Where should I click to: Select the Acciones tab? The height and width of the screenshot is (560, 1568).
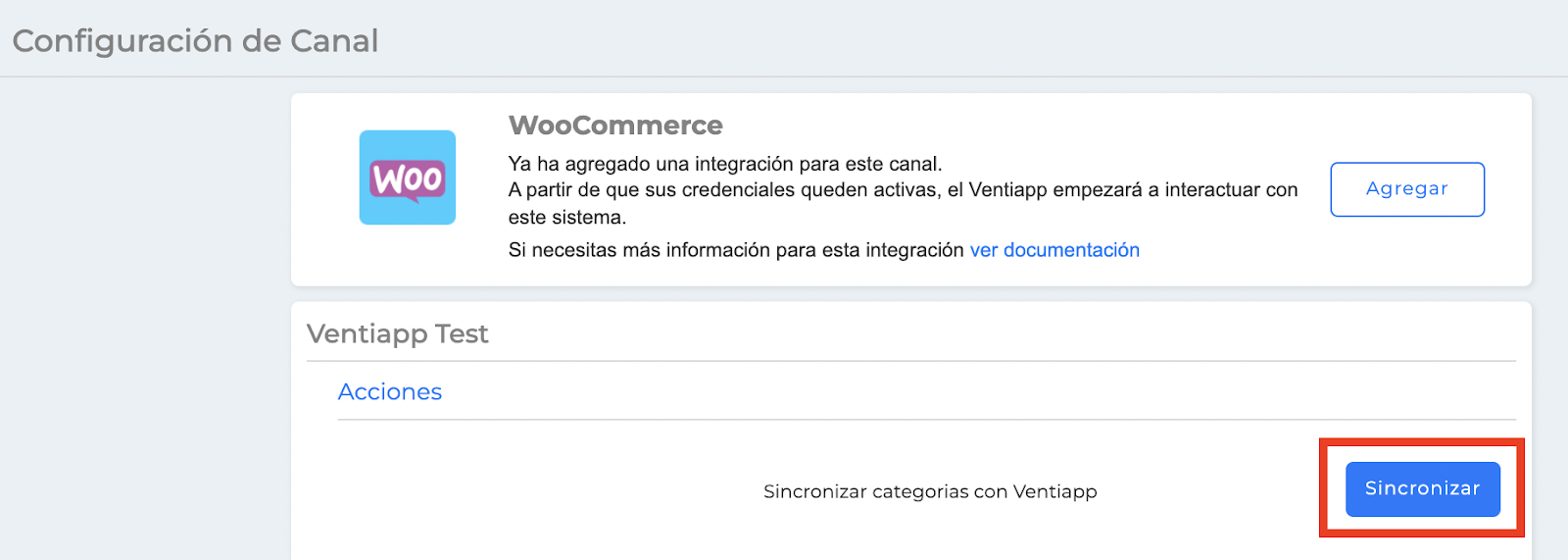tap(390, 391)
